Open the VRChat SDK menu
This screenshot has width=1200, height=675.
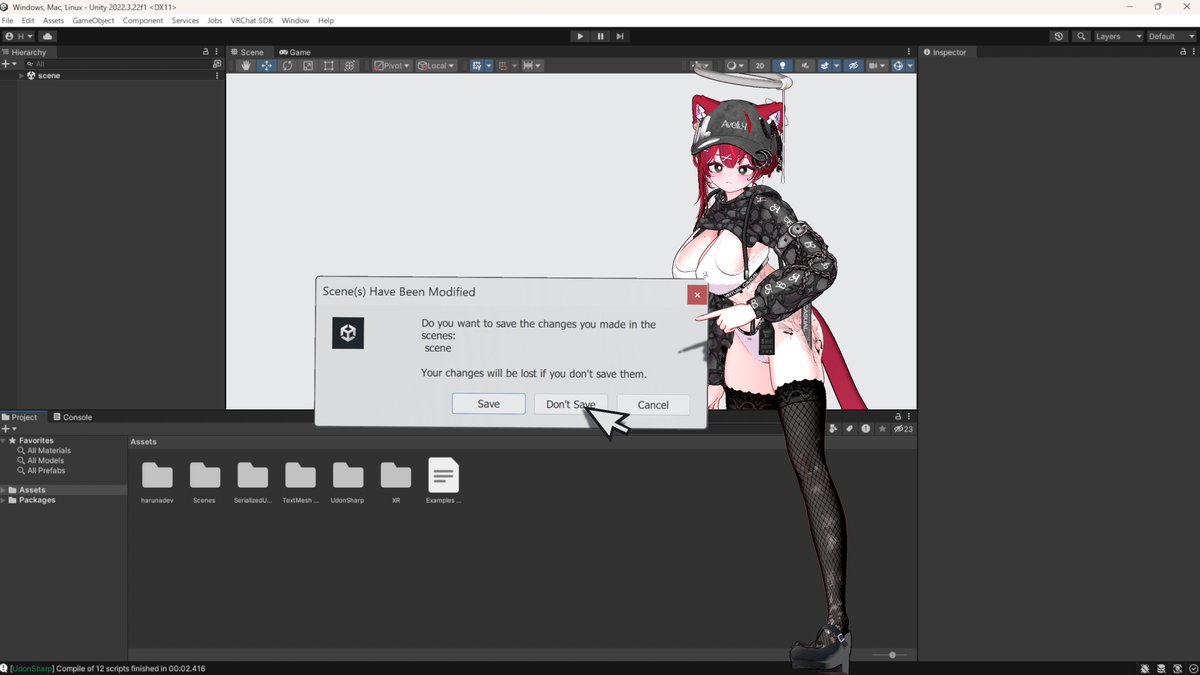(251, 20)
